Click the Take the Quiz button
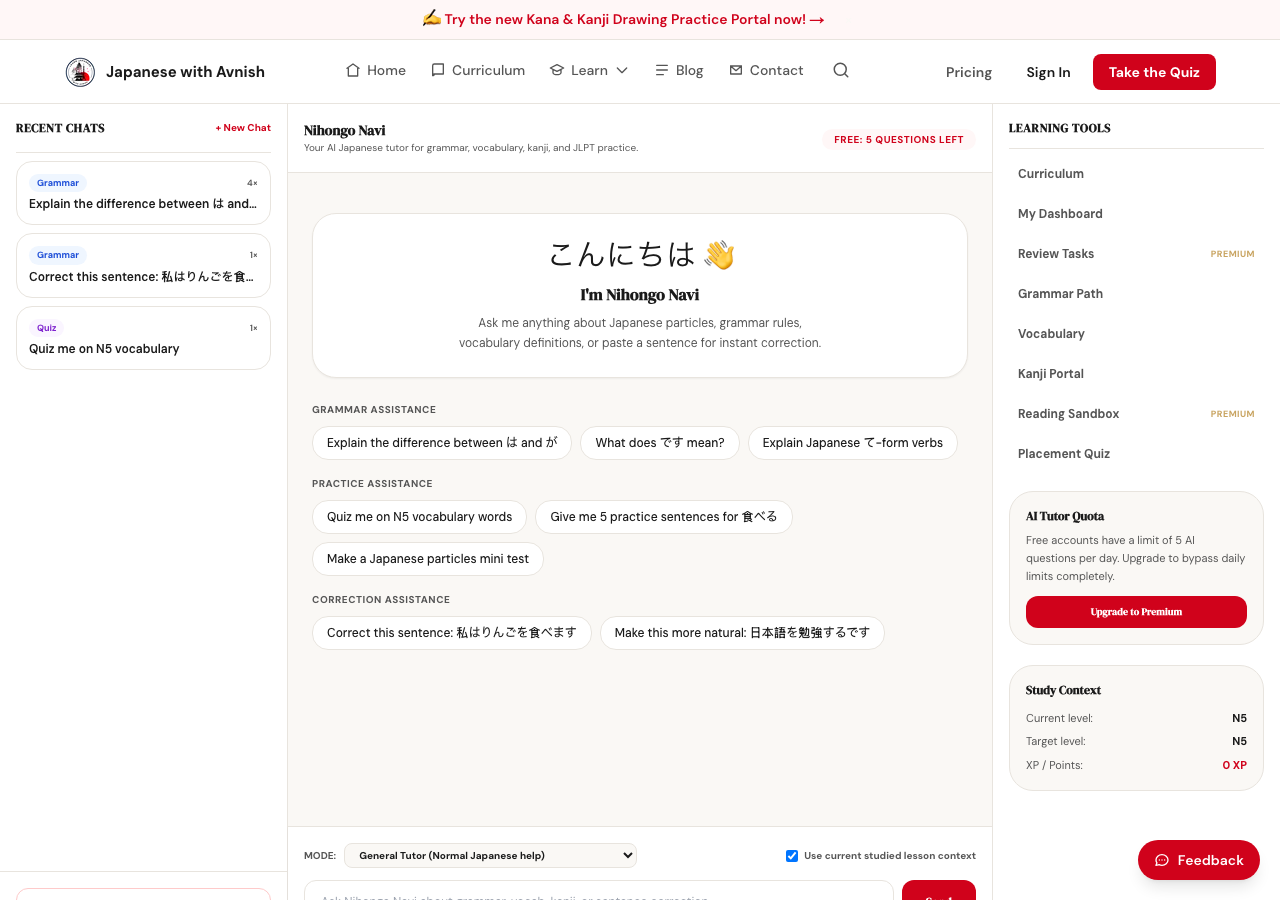The width and height of the screenshot is (1280, 900). coord(1154,72)
